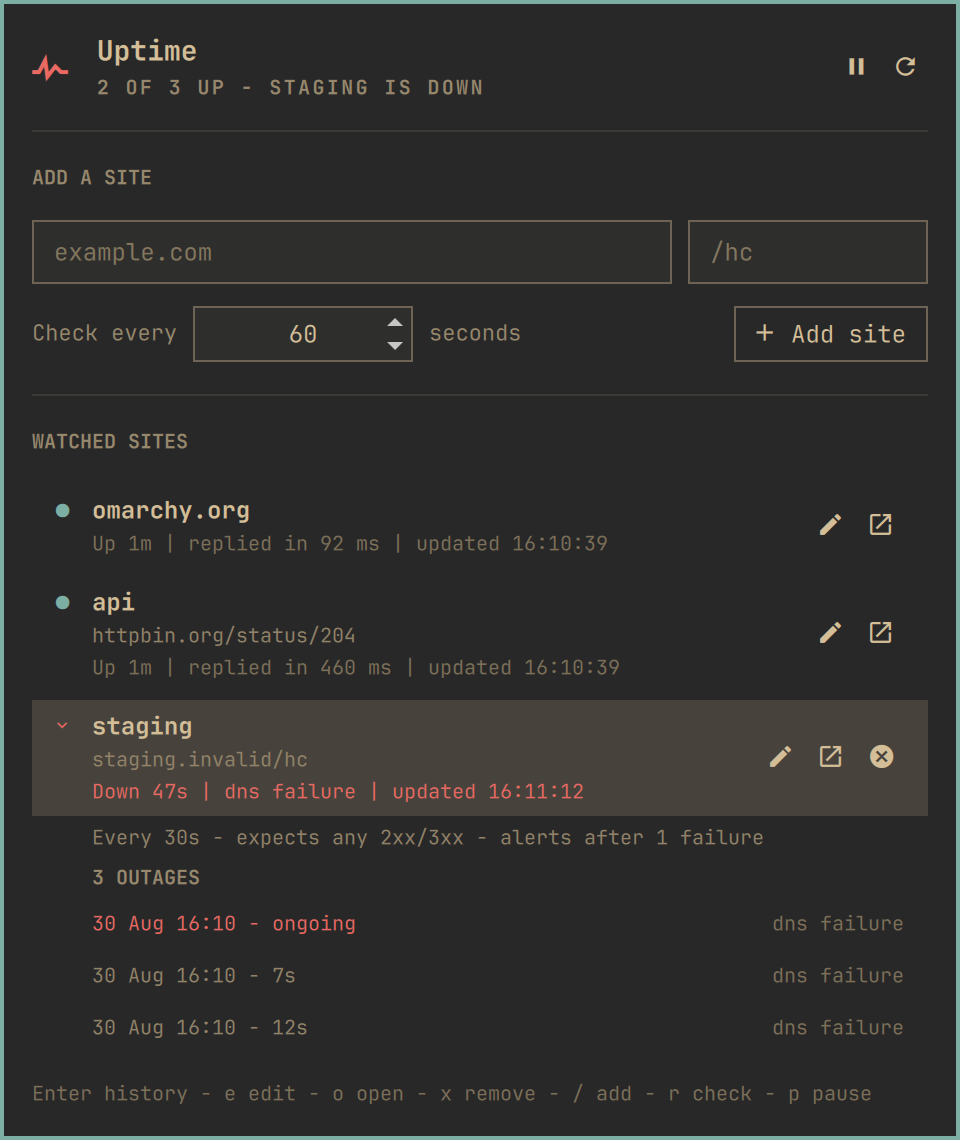Image resolution: width=960 pixels, height=1140 pixels.
Task: Pause monitoring with the pause icon
Action: [856, 67]
